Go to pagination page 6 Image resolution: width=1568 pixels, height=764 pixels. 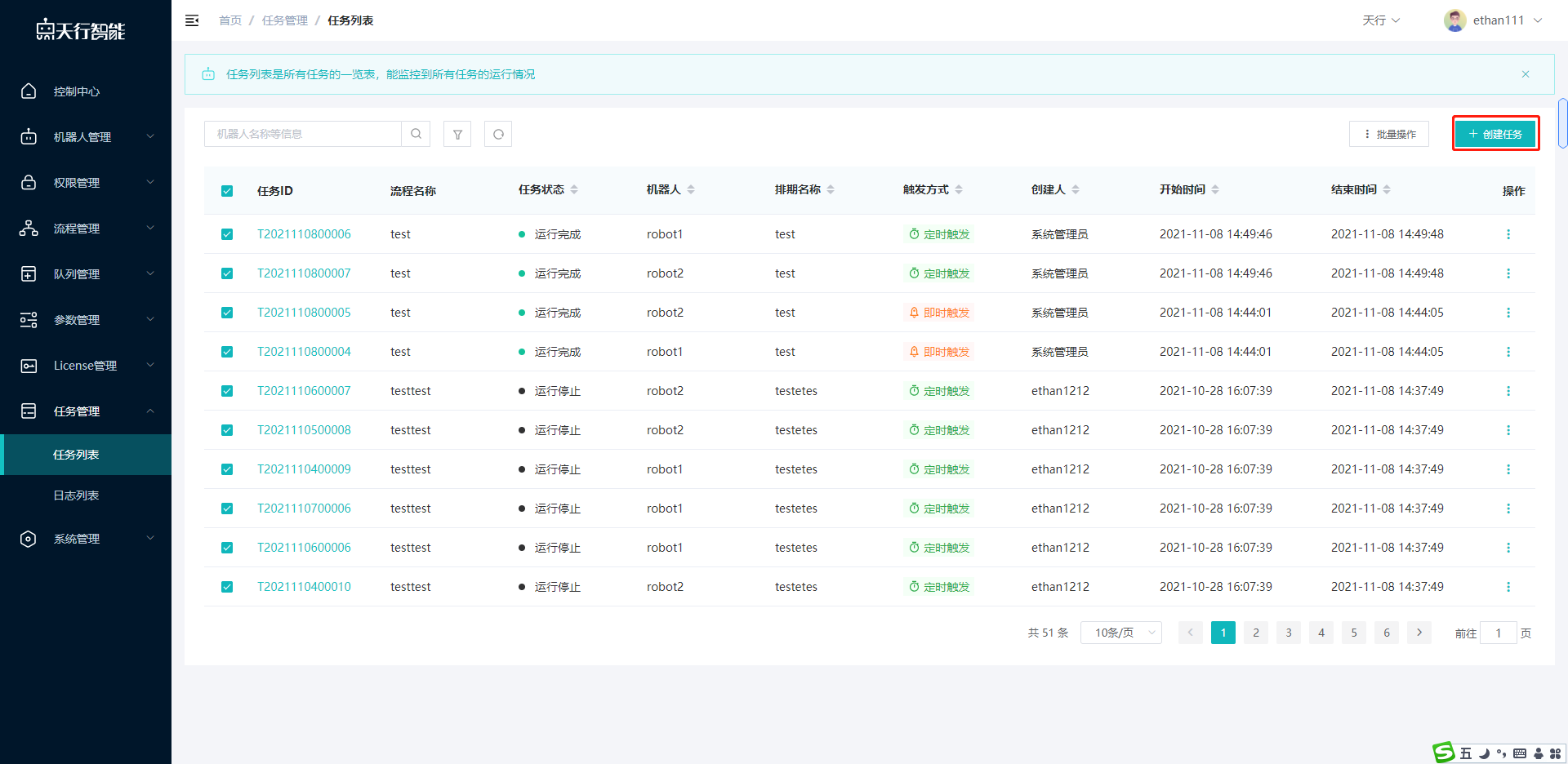pyautogui.click(x=1387, y=633)
